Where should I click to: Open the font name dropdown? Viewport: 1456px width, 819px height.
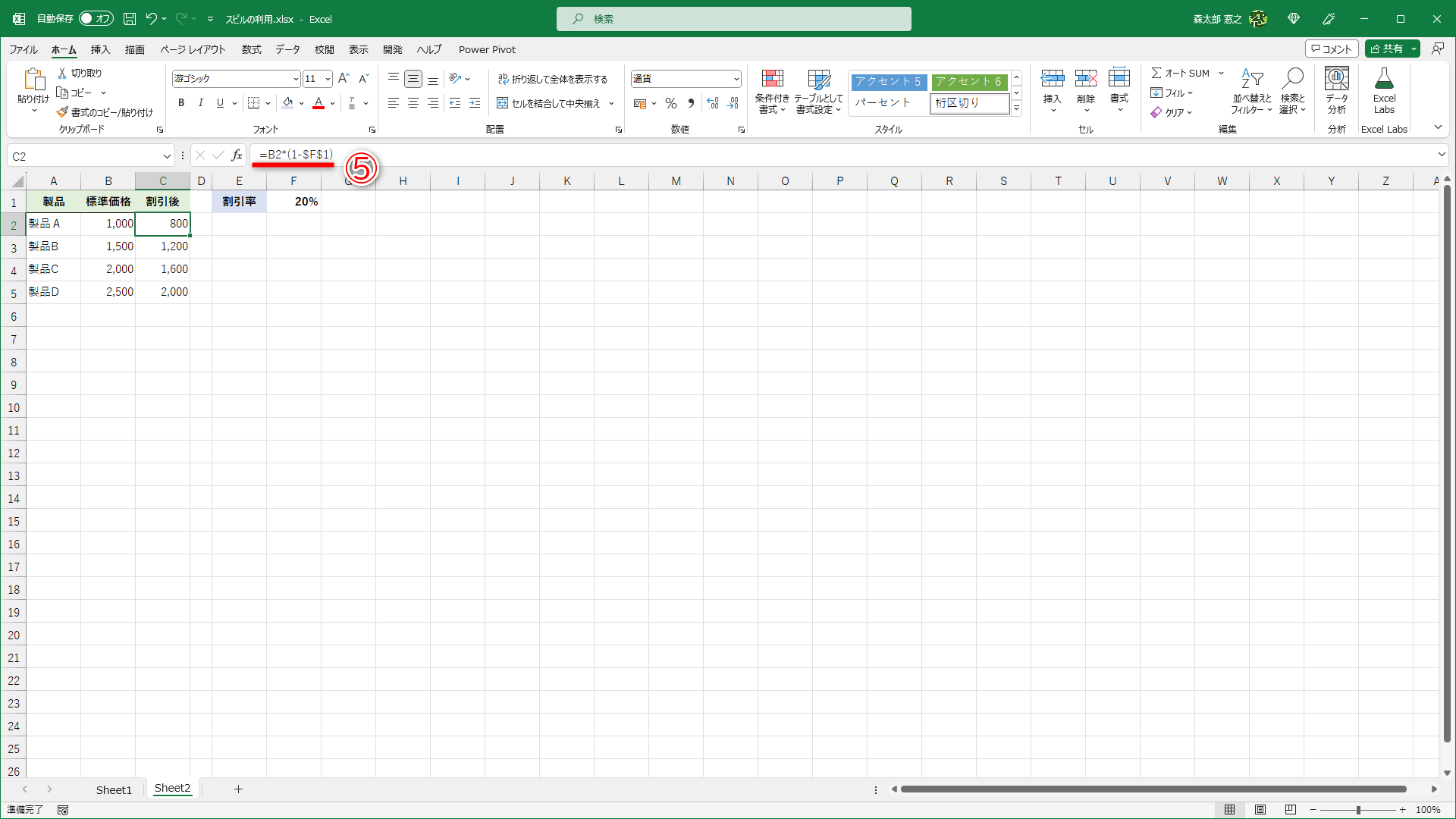point(296,79)
